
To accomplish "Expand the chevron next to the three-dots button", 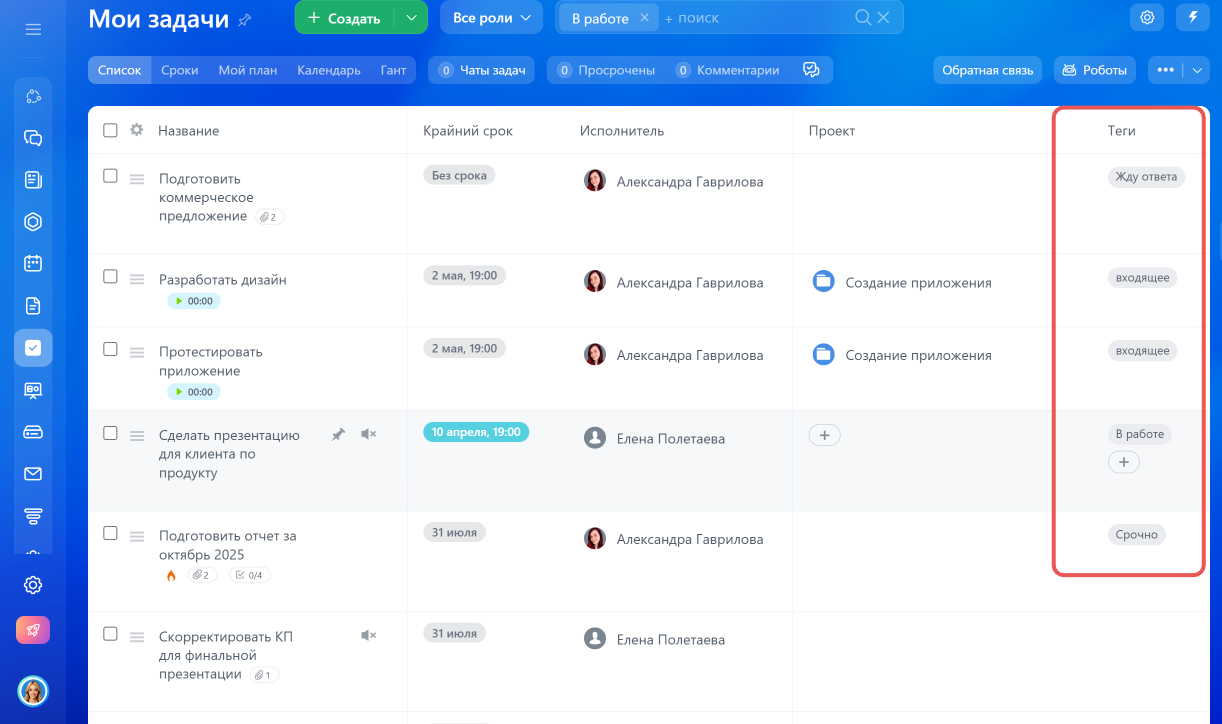I will pyautogui.click(x=1198, y=70).
